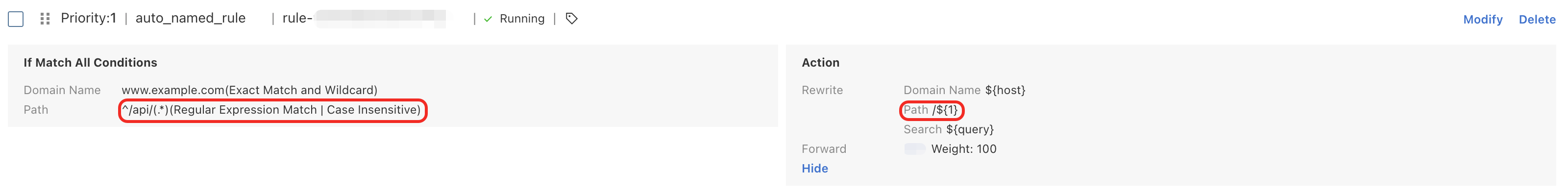Click the Priority:1 label

click(x=88, y=18)
